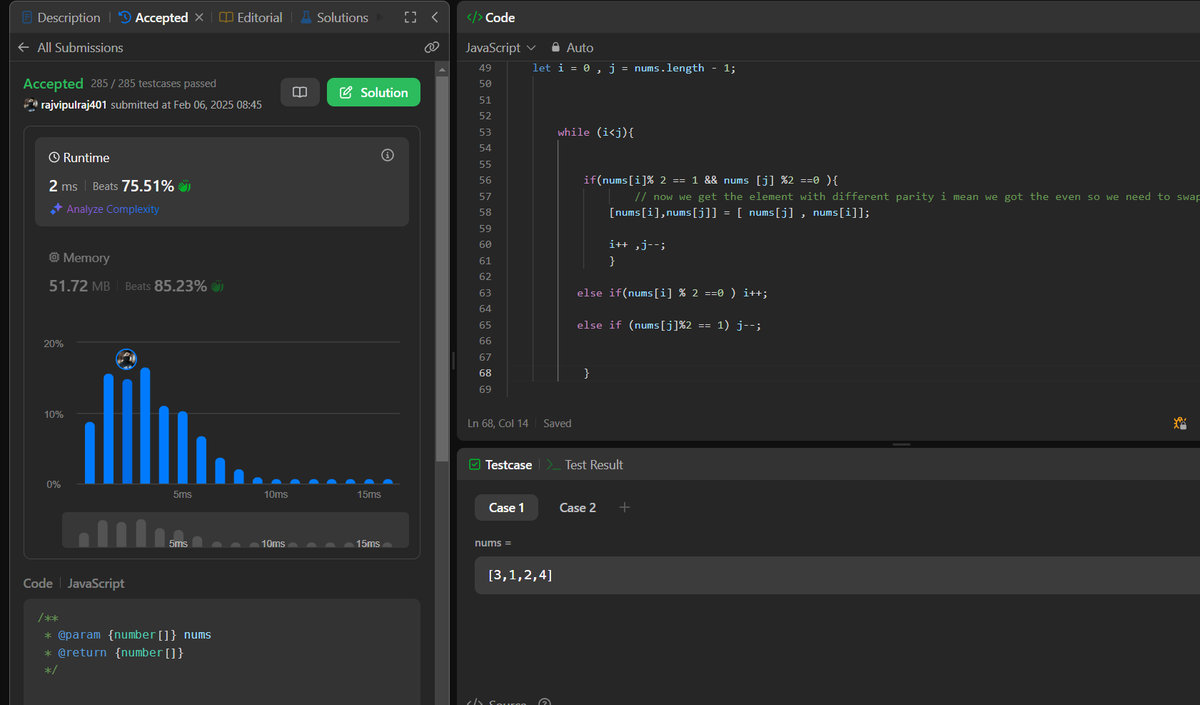Image resolution: width=1200 pixels, height=705 pixels.
Task: Click the green Solution button
Action: tap(373, 92)
